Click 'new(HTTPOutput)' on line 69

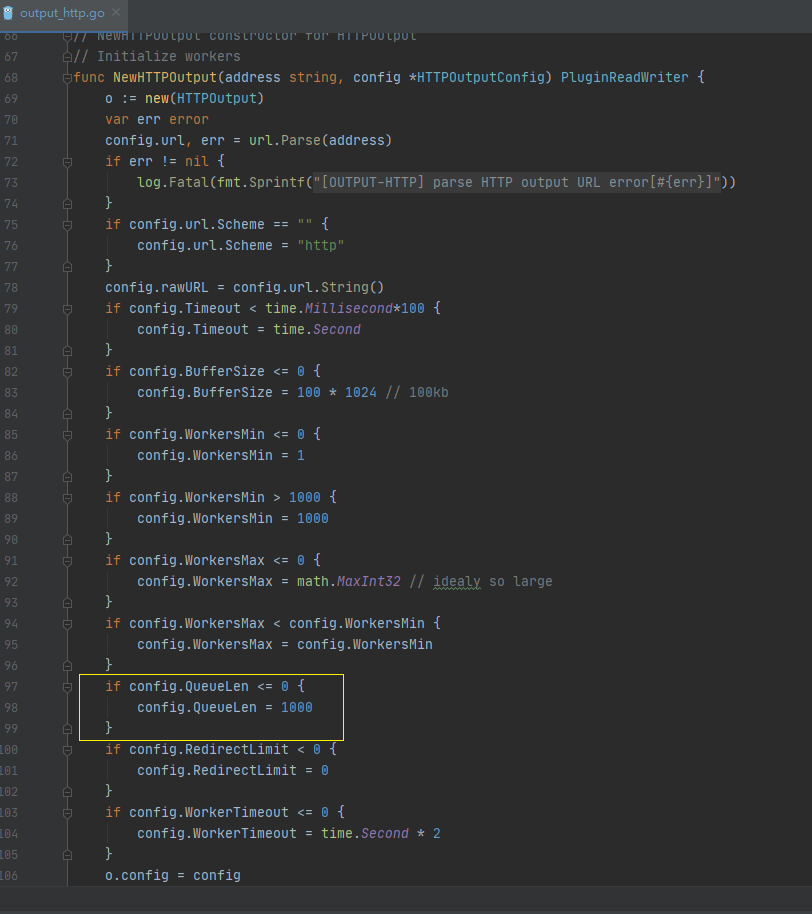tap(205, 99)
